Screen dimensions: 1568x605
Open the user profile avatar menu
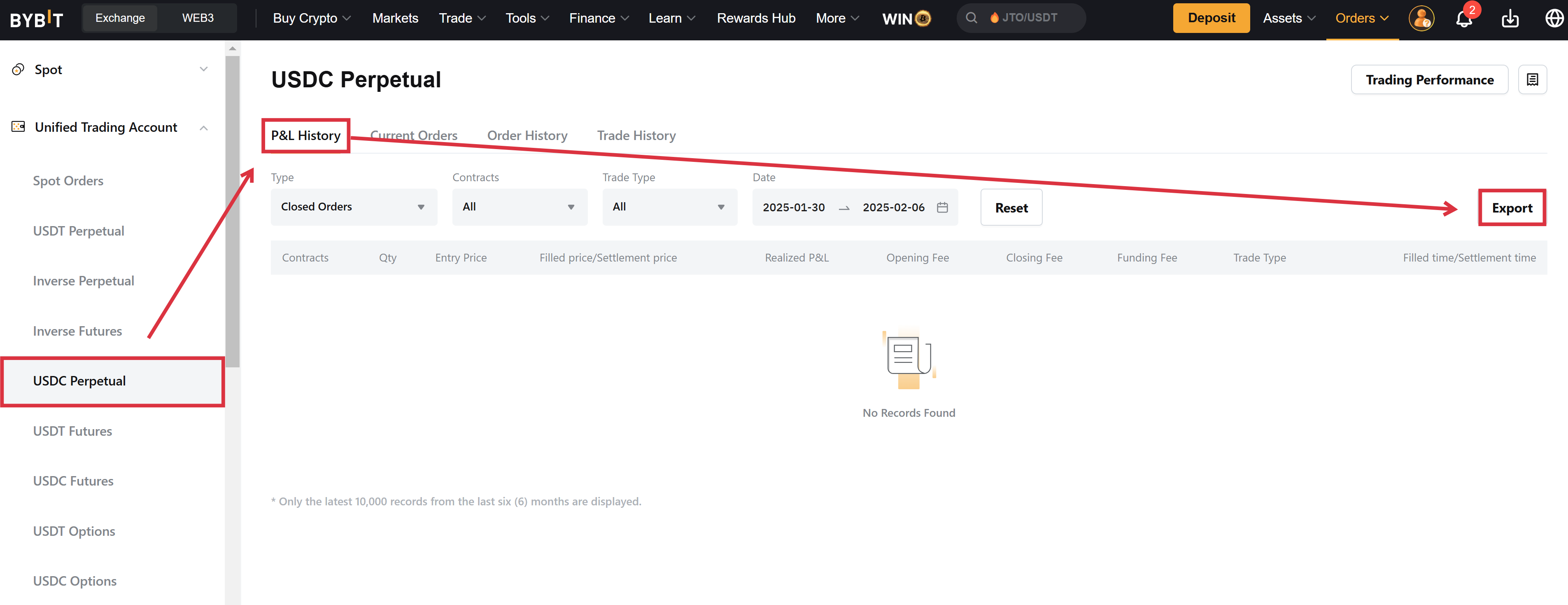coord(1421,18)
